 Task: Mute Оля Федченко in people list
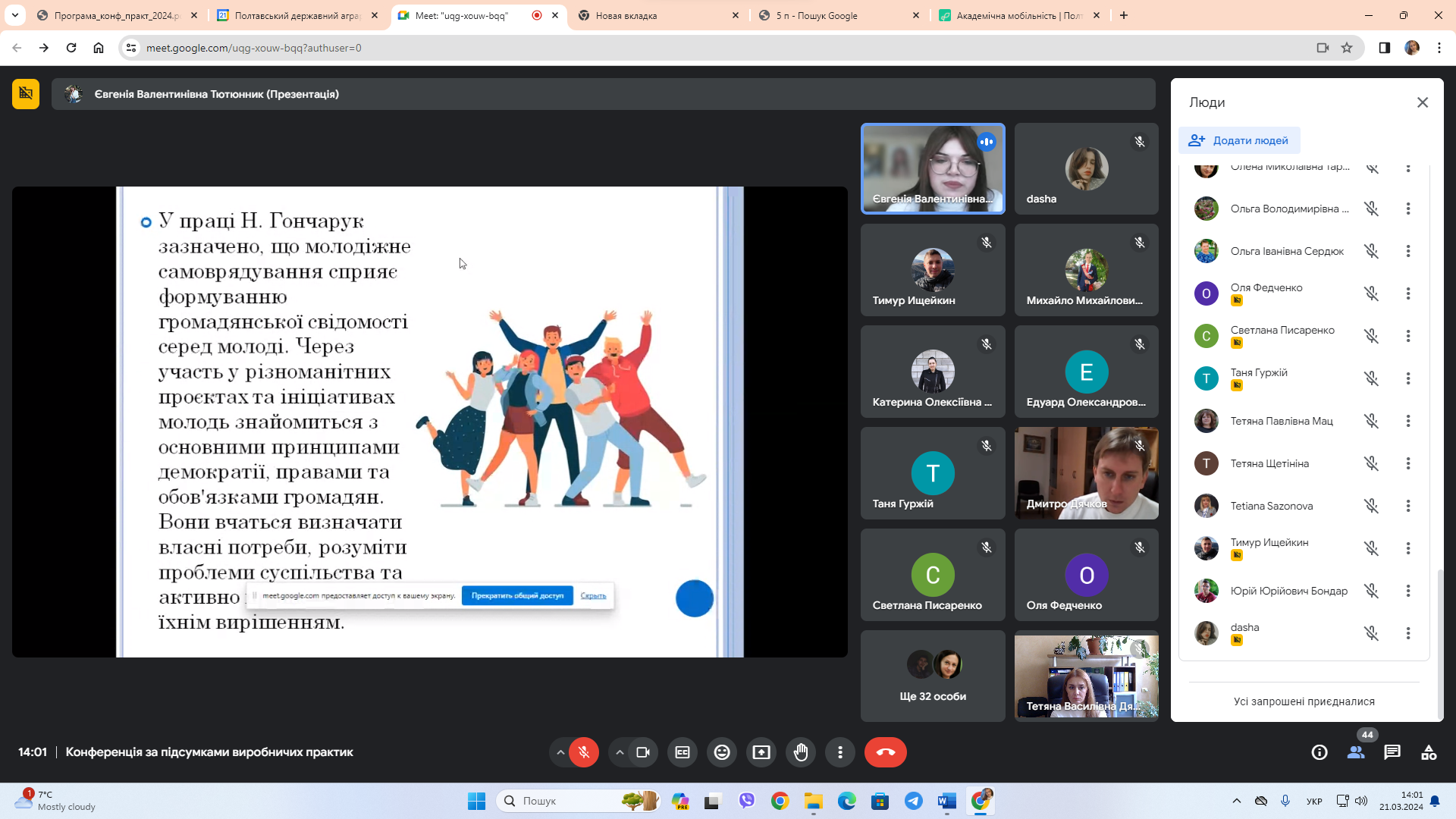point(1372,293)
